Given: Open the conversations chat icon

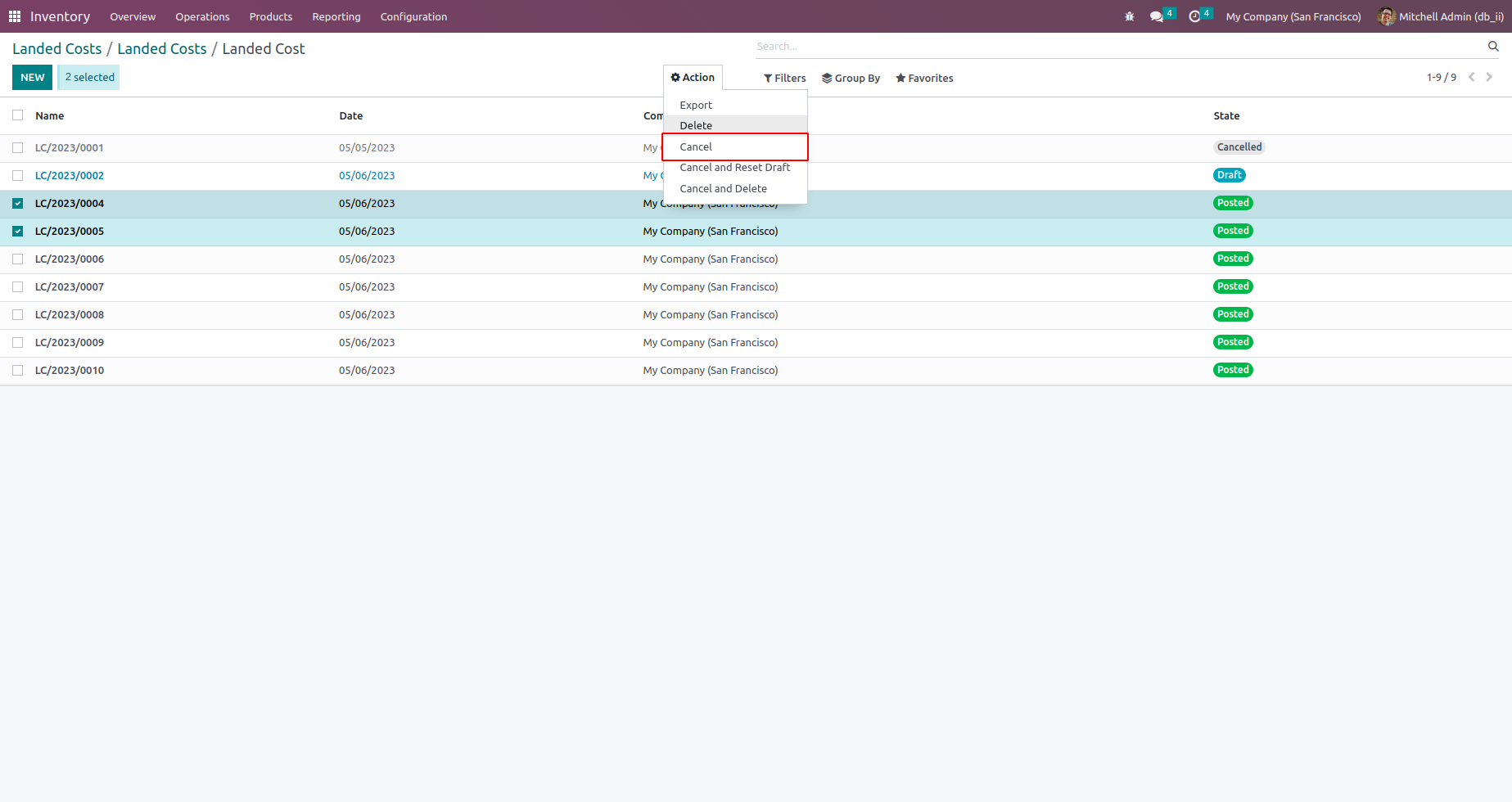Looking at the screenshot, I should coord(1157,16).
